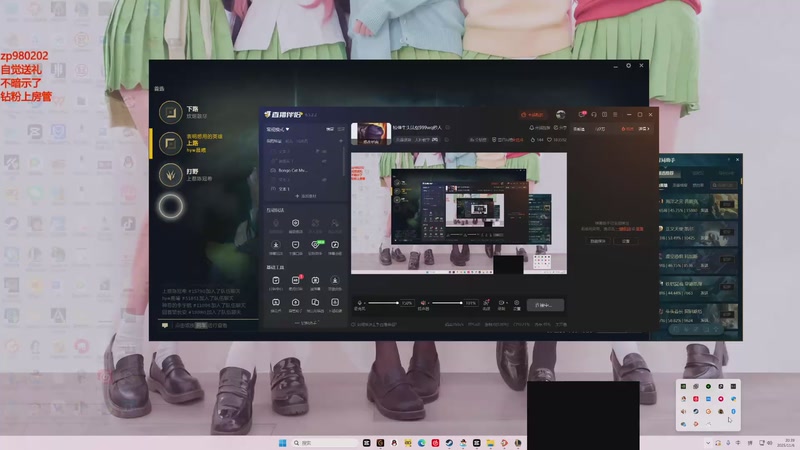Open League client settings gear in title bar
Screen dimensions: 800x450
point(629,66)
